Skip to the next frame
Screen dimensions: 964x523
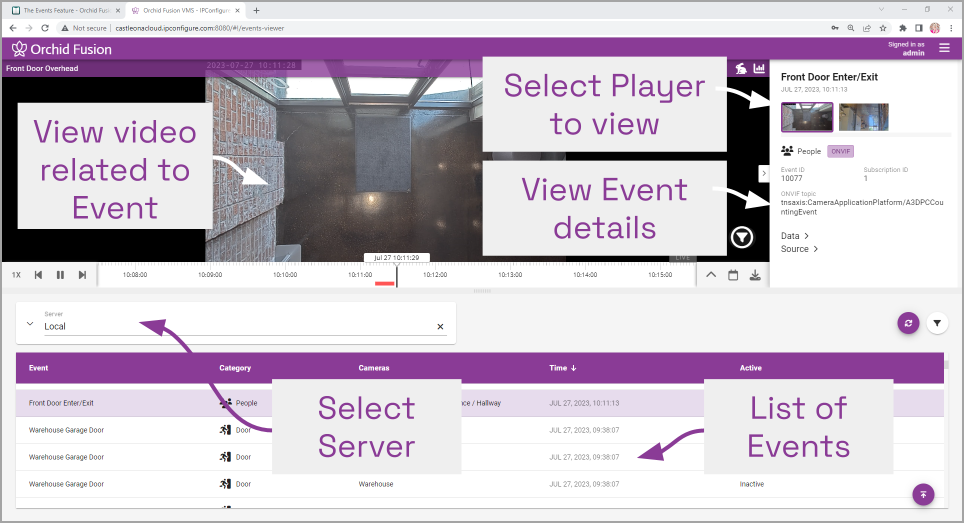[x=82, y=275]
